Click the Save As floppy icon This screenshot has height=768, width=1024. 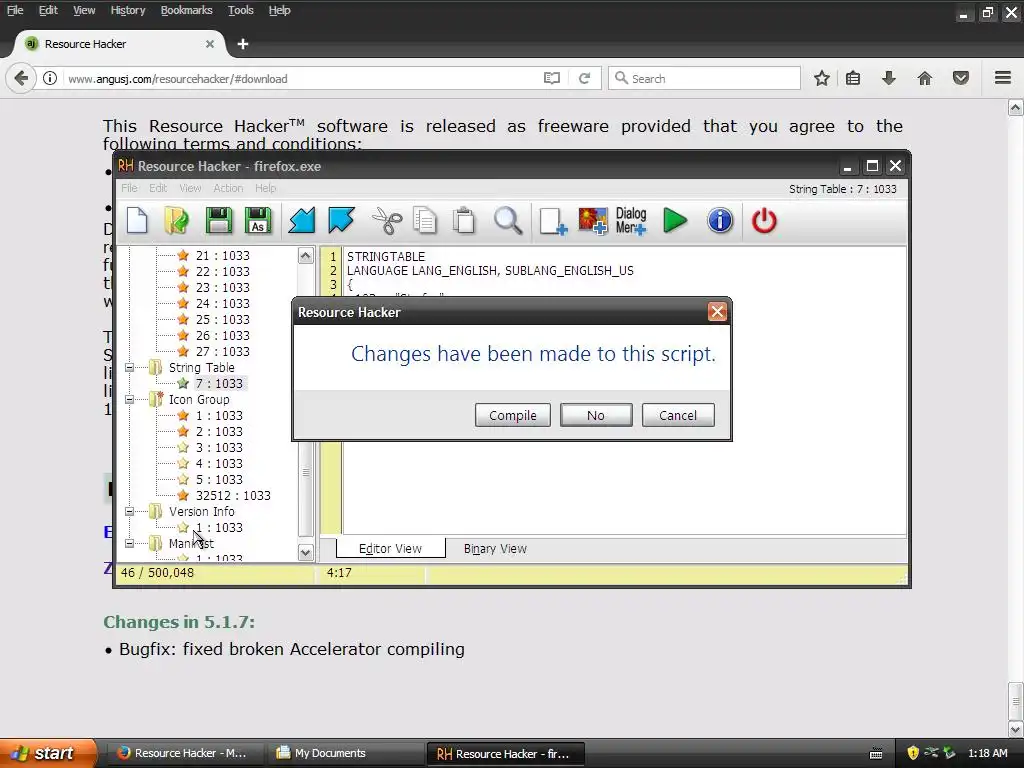tap(258, 221)
